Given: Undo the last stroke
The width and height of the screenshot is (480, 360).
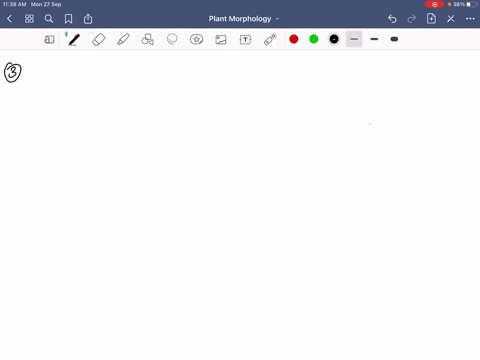Looking at the screenshot, I should (x=392, y=19).
